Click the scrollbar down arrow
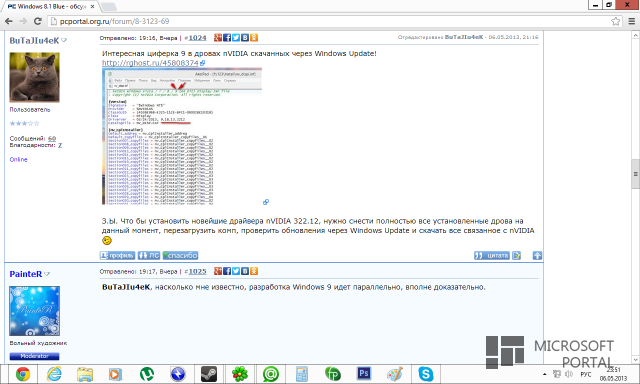Viewport: 640px width, 384px height. [x=636, y=359]
